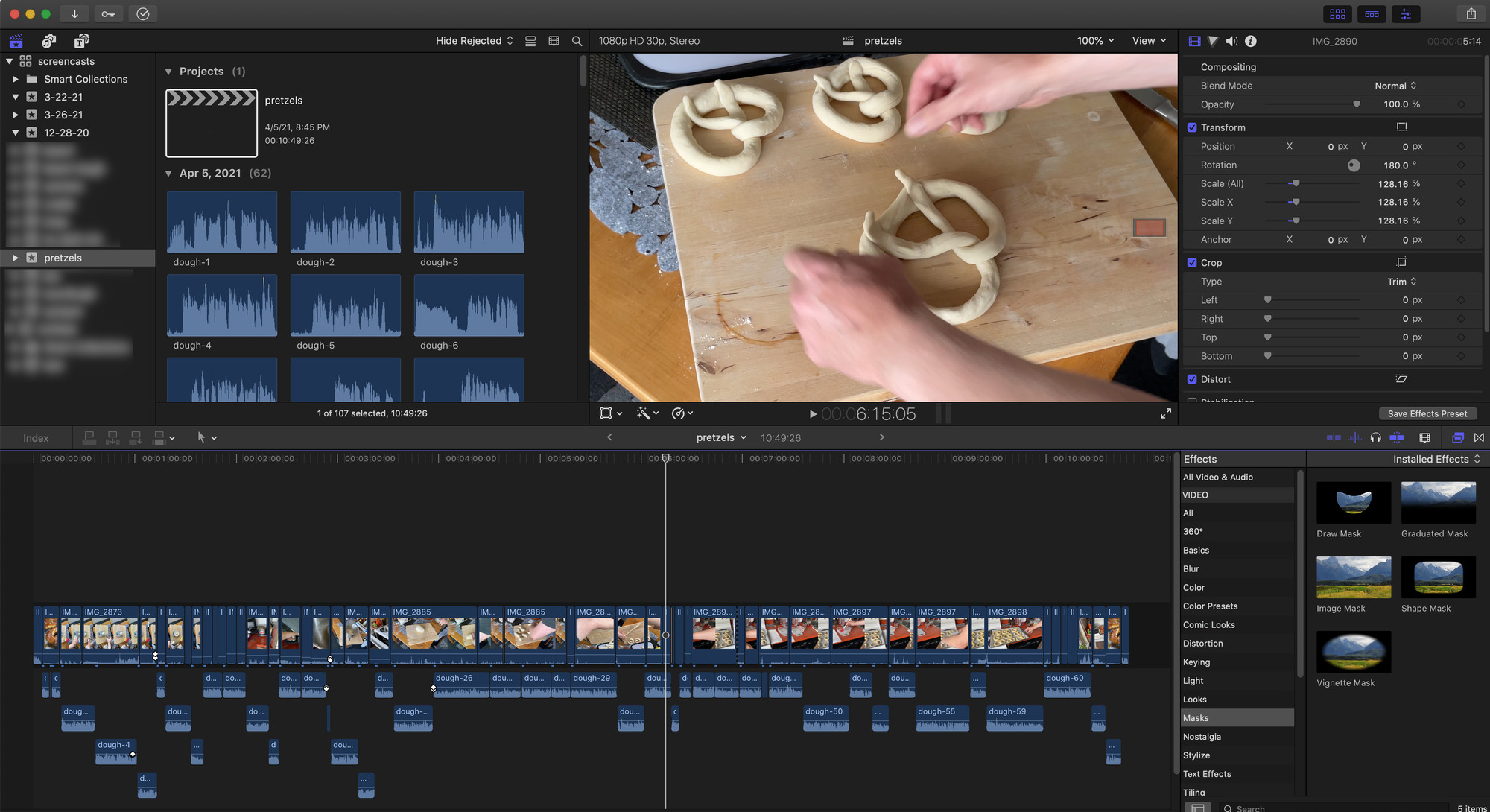Open the Hide Rejected filter dropdown
The image size is (1490, 812).
pyautogui.click(x=475, y=41)
